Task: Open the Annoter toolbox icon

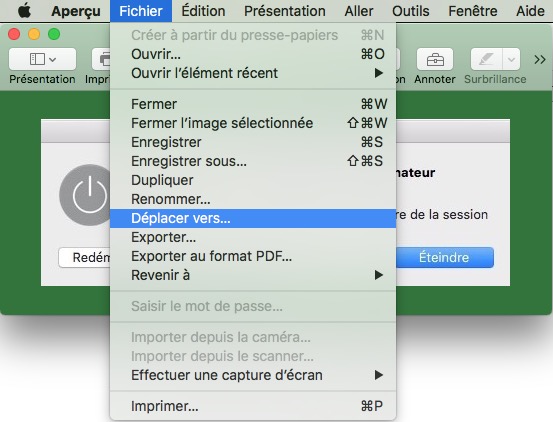Action: coord(435,59)
